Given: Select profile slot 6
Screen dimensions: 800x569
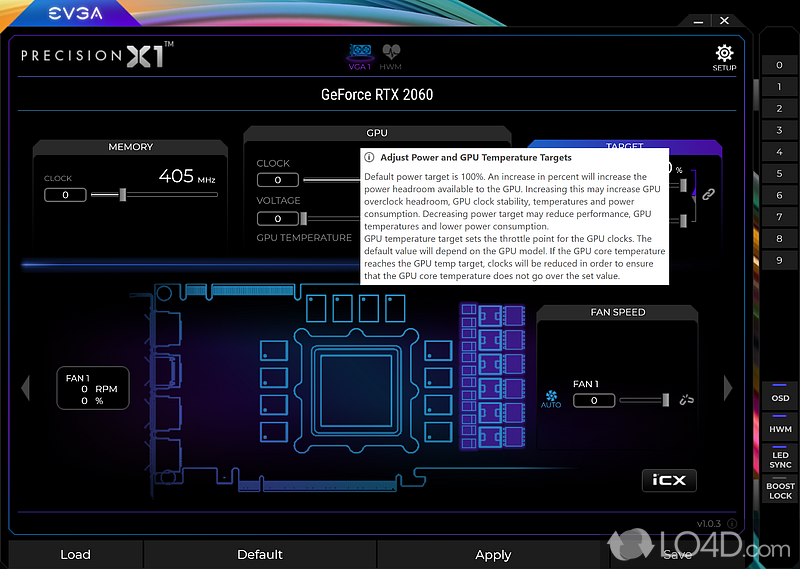Looking at the screenshot, I should 779,195.
